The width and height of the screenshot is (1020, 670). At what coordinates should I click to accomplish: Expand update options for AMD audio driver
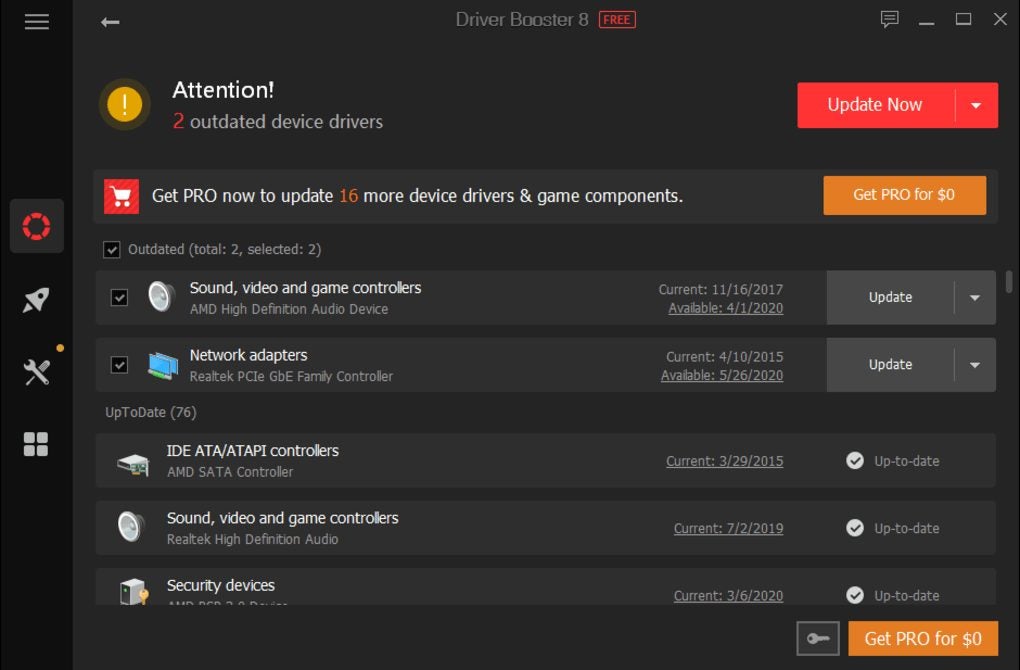(973, 296)
